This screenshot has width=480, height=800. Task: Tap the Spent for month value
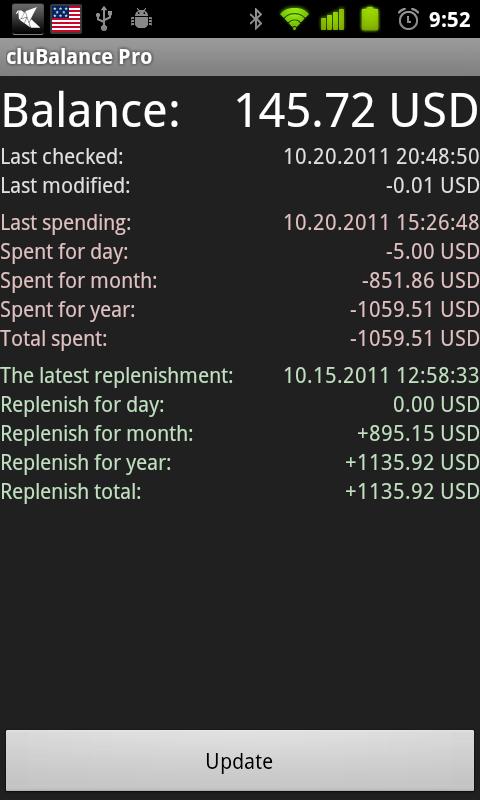tap(420, 281)
